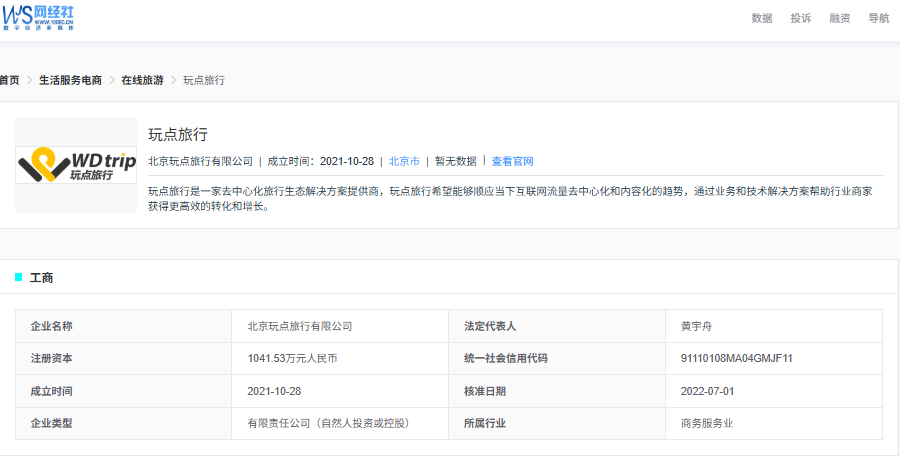Open 在线旅游 breadcrumb link
This screenshot has width=900, height=456.
142,80
